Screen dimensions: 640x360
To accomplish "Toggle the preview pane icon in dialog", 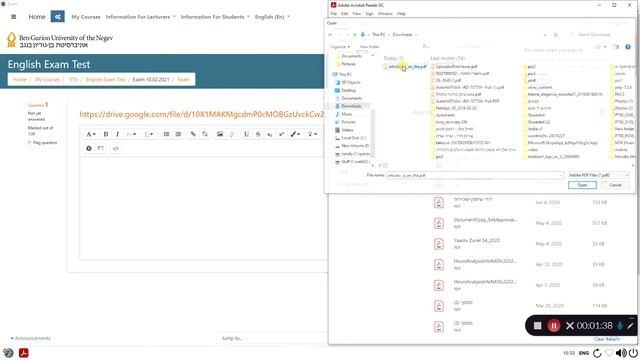I will click(x=616, y=47).
